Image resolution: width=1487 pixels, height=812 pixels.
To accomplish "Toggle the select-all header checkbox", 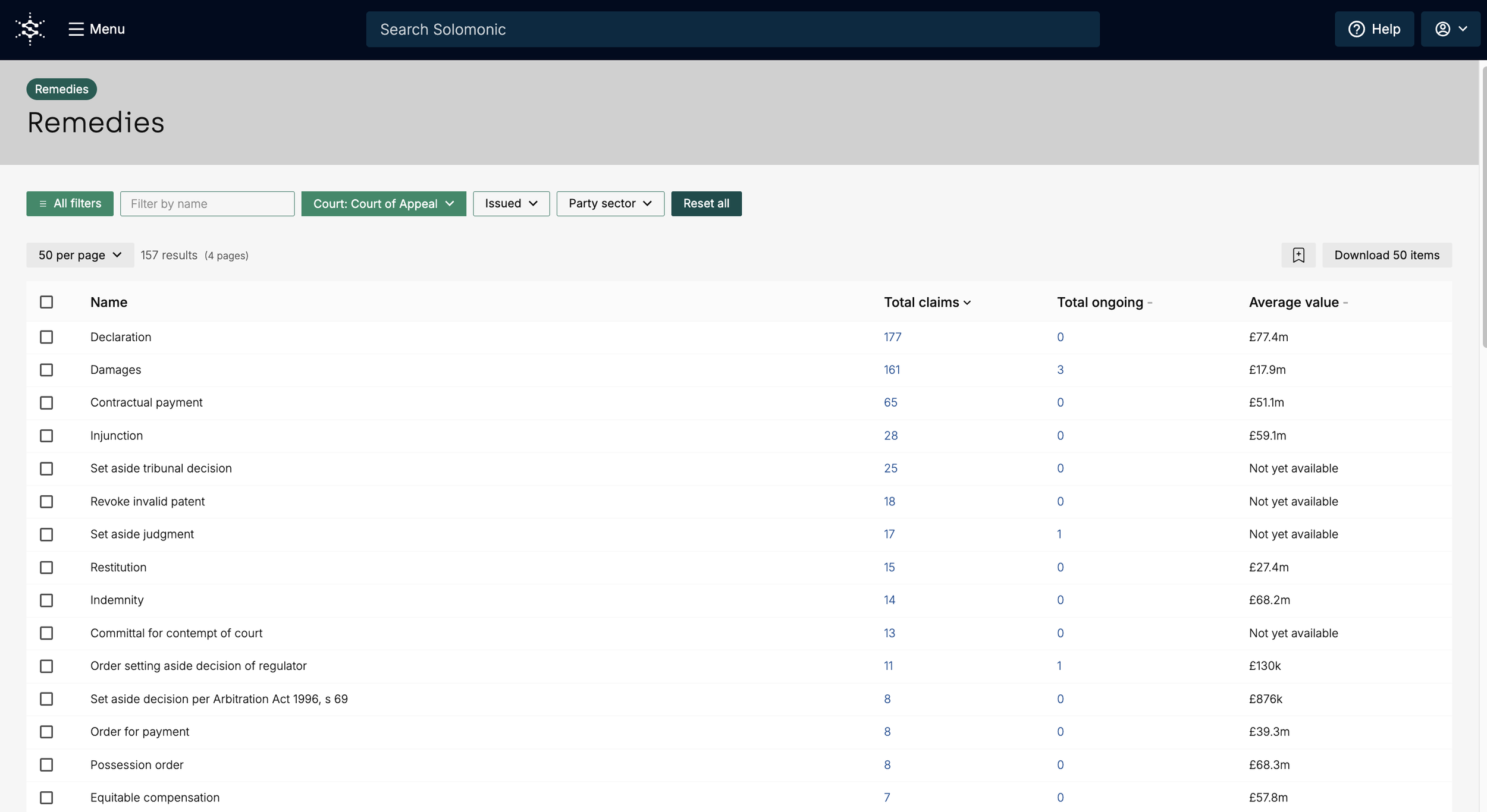I will (46, 303).
